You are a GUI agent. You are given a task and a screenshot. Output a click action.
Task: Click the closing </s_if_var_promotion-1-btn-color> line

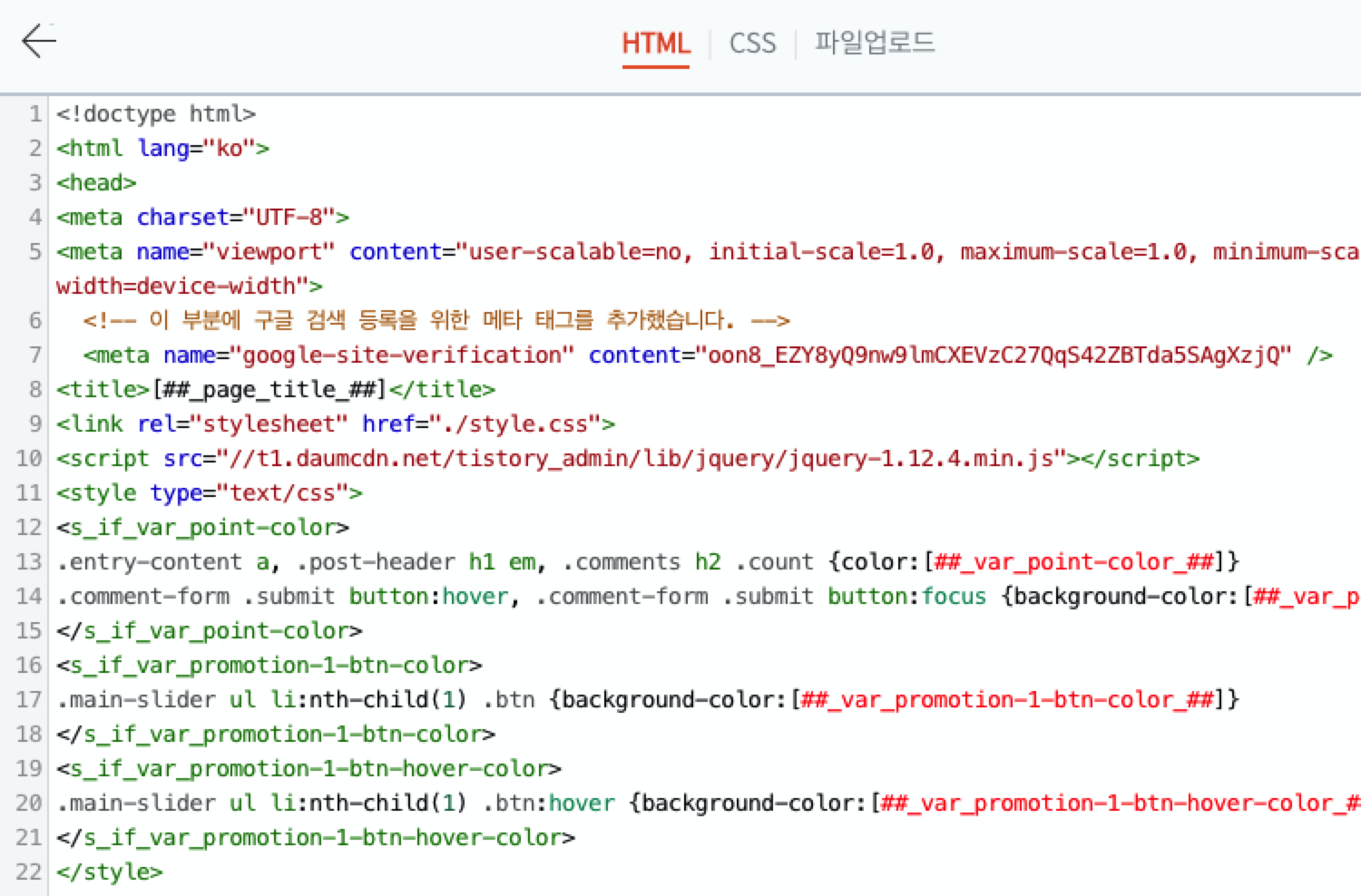click(276, 735)
